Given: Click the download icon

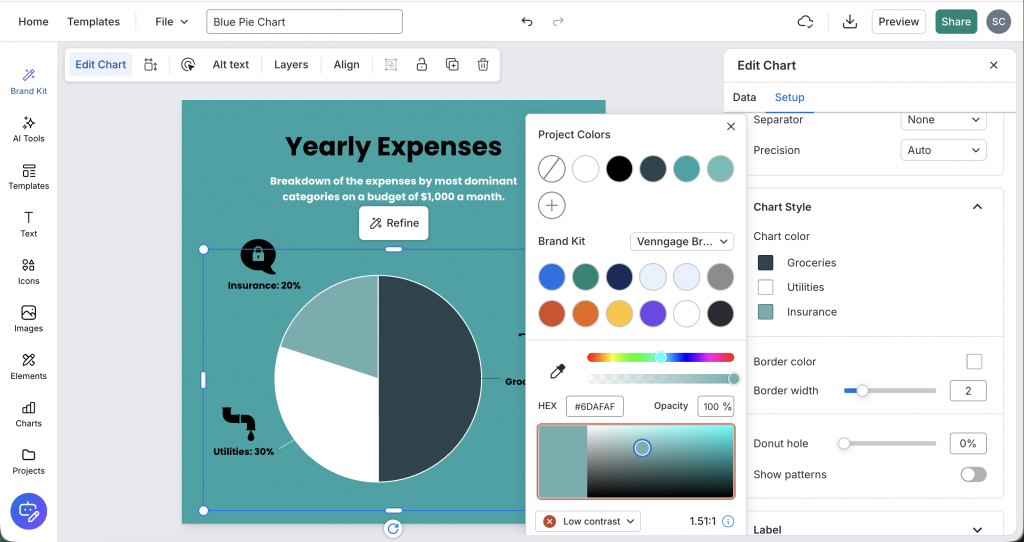Looking at the screenshot, I should click(850, 22).
